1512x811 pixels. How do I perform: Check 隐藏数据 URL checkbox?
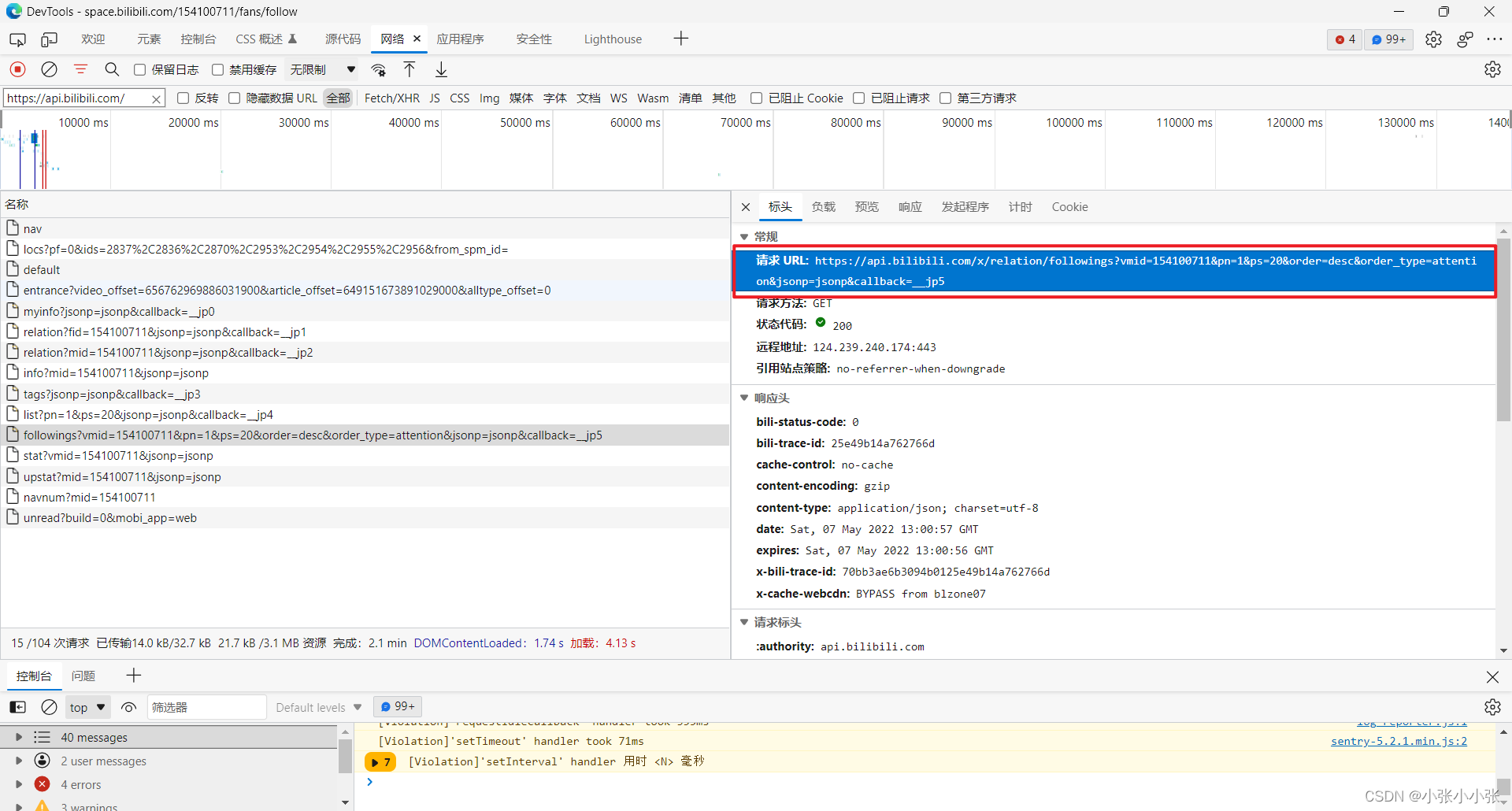pyautogui.click(x=235, y=98)
